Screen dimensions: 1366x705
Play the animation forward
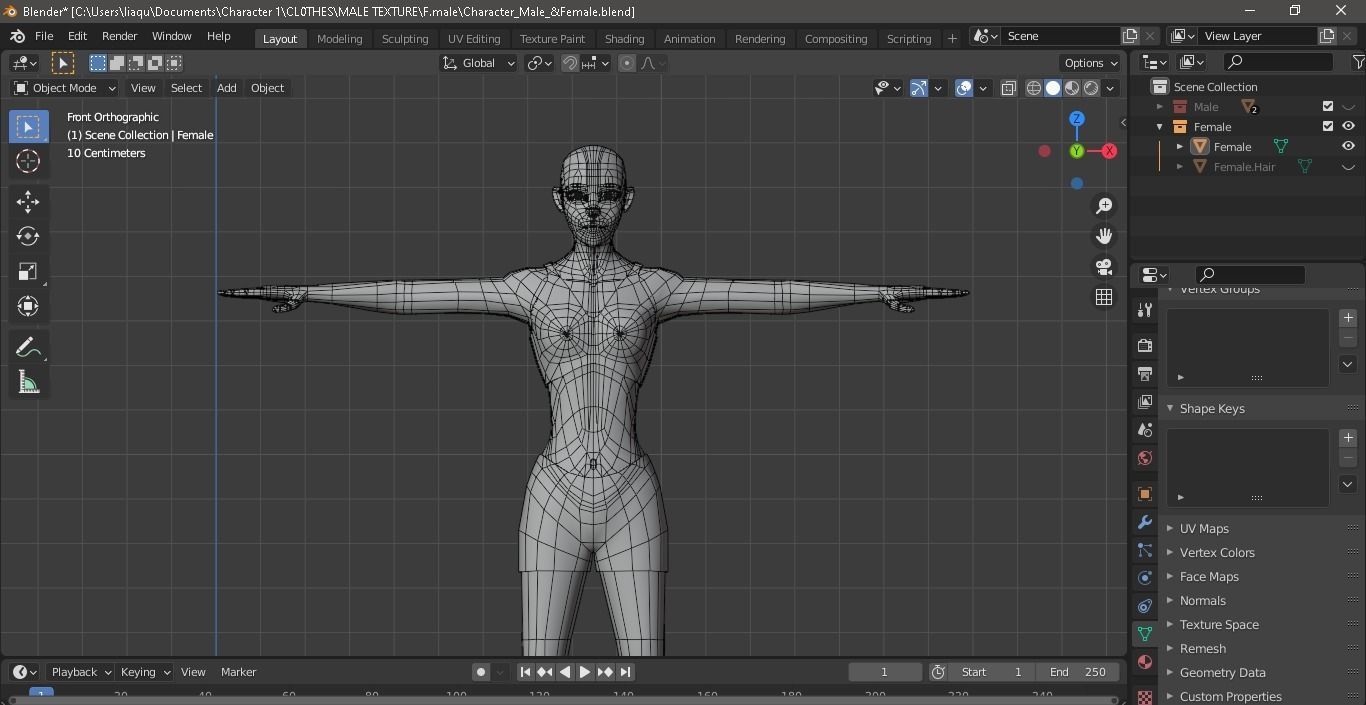pyautogui.click(x=585, y=672)
